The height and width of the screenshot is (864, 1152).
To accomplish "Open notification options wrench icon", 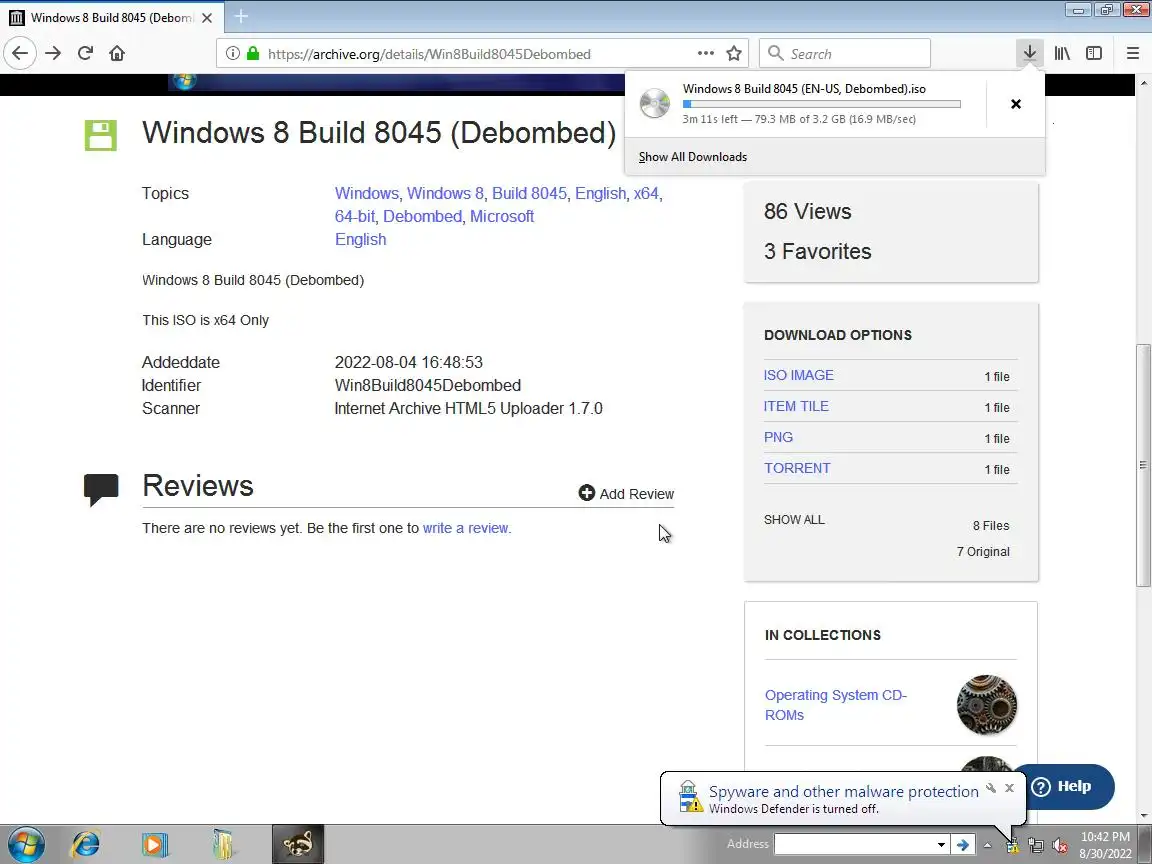I will pos(991,788).
